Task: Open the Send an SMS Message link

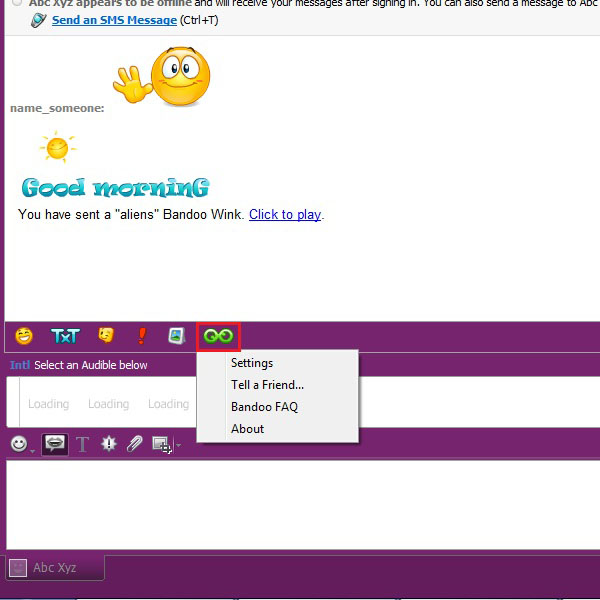Action: [114, 20]
